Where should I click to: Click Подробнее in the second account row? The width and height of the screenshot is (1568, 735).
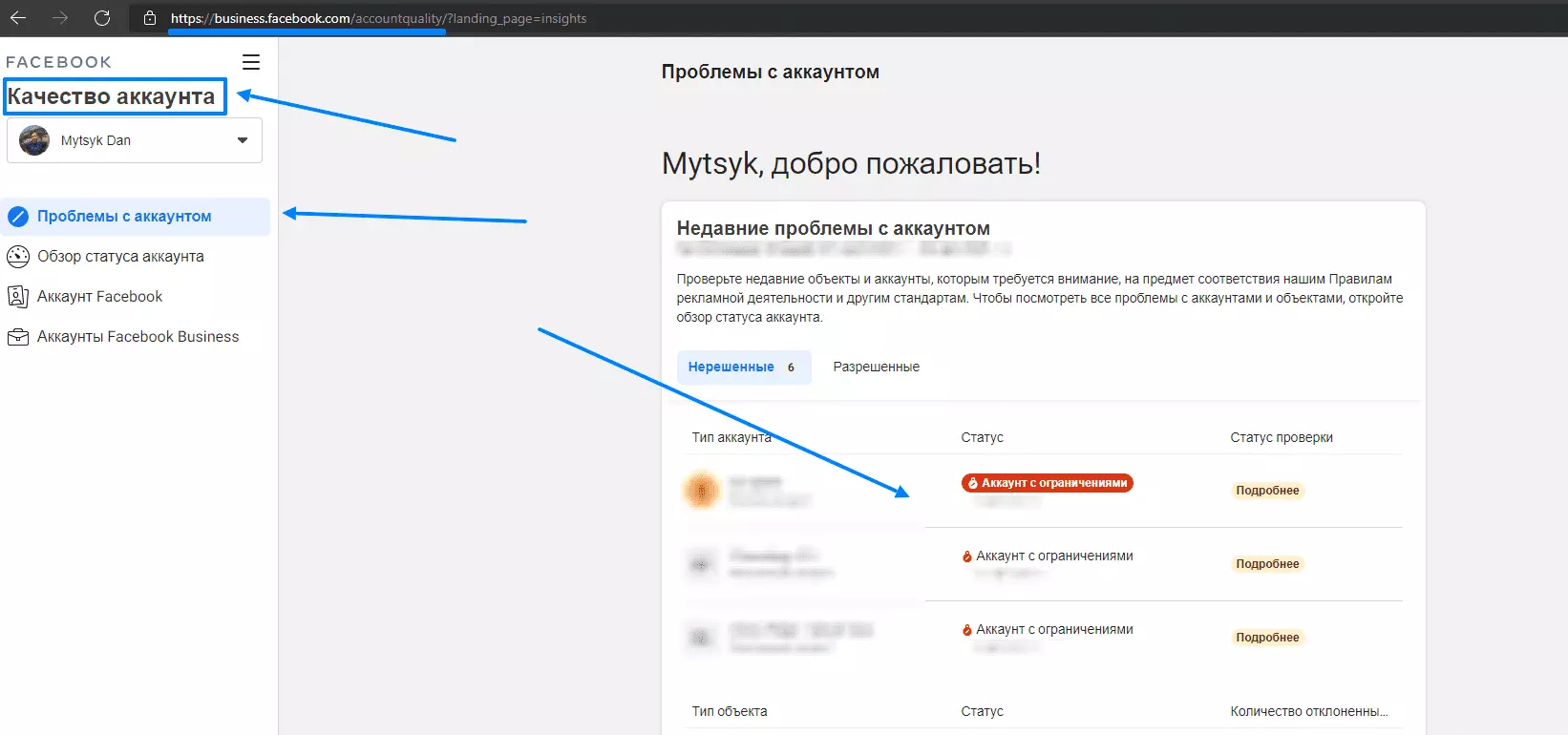coord(1267,564)
